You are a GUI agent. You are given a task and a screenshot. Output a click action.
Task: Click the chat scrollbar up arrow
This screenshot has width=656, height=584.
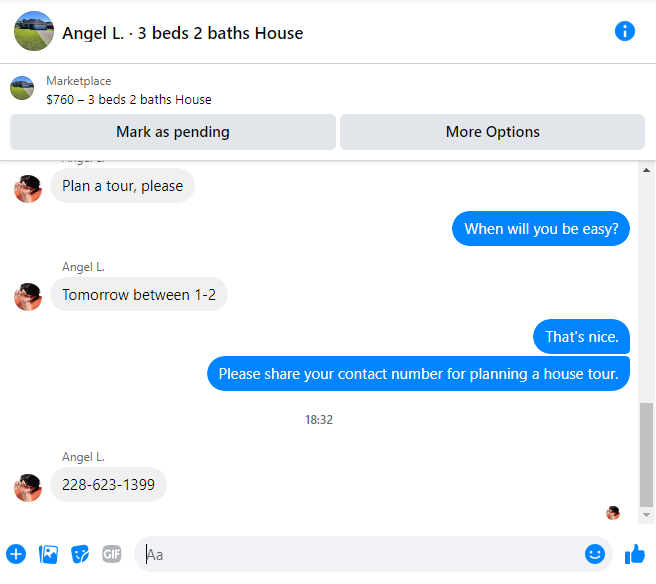coord(646,170)
